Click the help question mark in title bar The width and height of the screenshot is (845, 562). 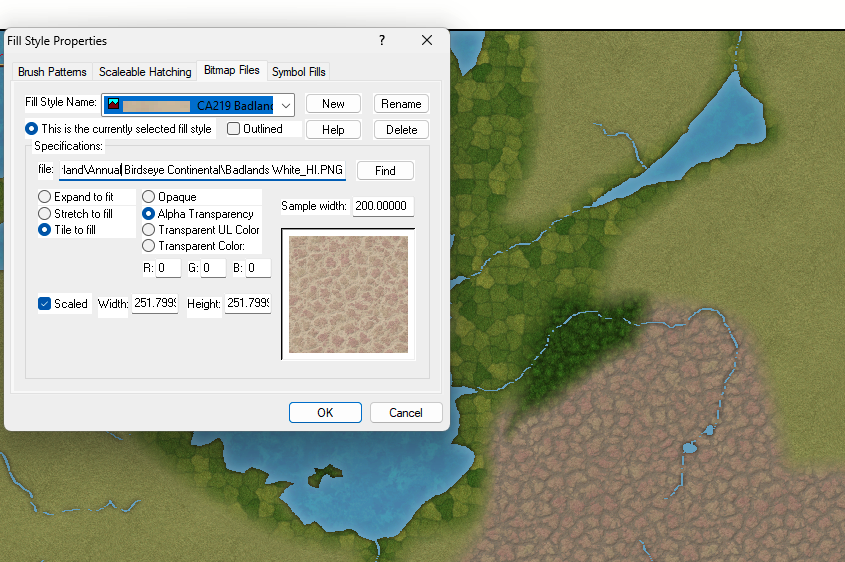pos(382,40)
